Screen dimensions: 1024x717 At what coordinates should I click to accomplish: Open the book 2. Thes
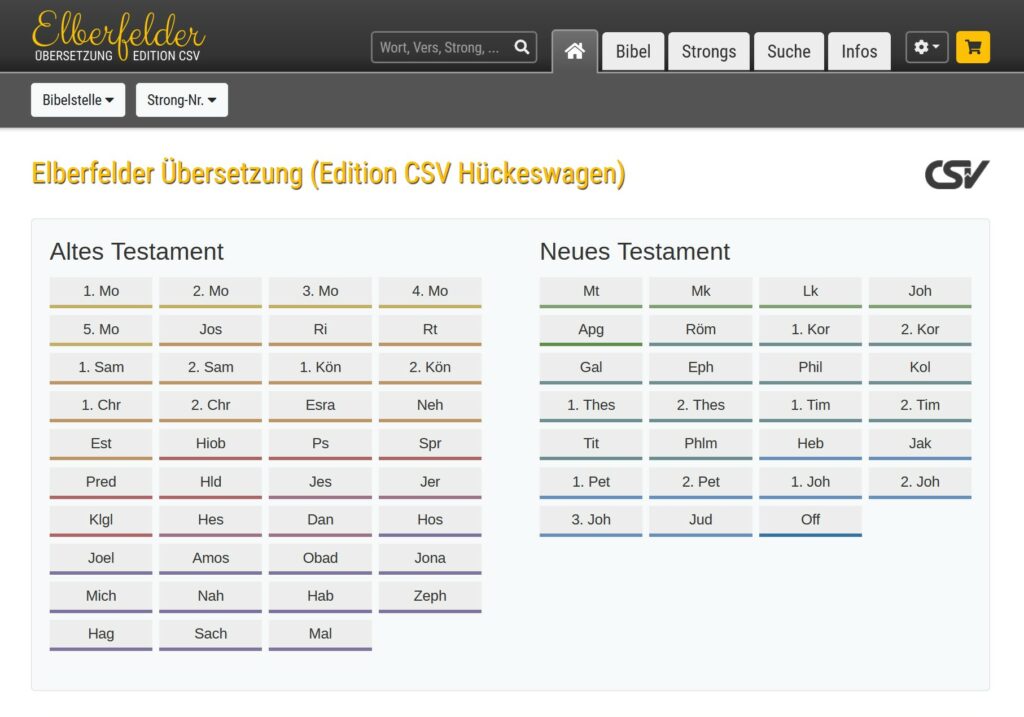coord(700,406)
